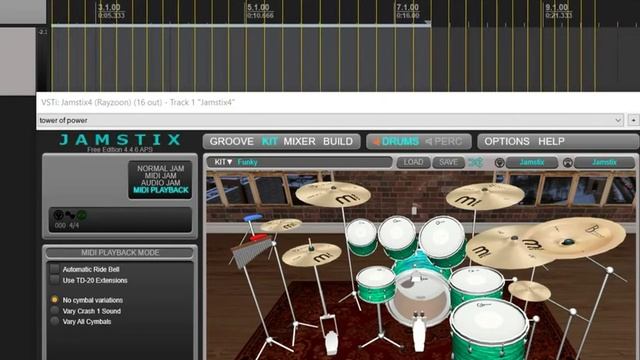
Task: Click the 4/4 time signature display
Action: pyautogui.click(x=74, y=225)
